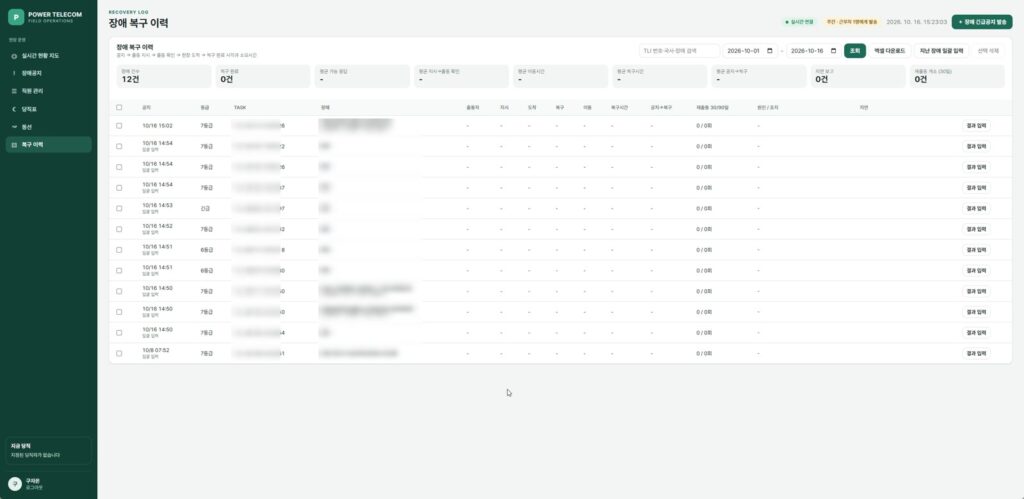1024x499 pixels.
Task: Click 결과 입력 for the 10/16 14:53 row
Action: point(976,208)
